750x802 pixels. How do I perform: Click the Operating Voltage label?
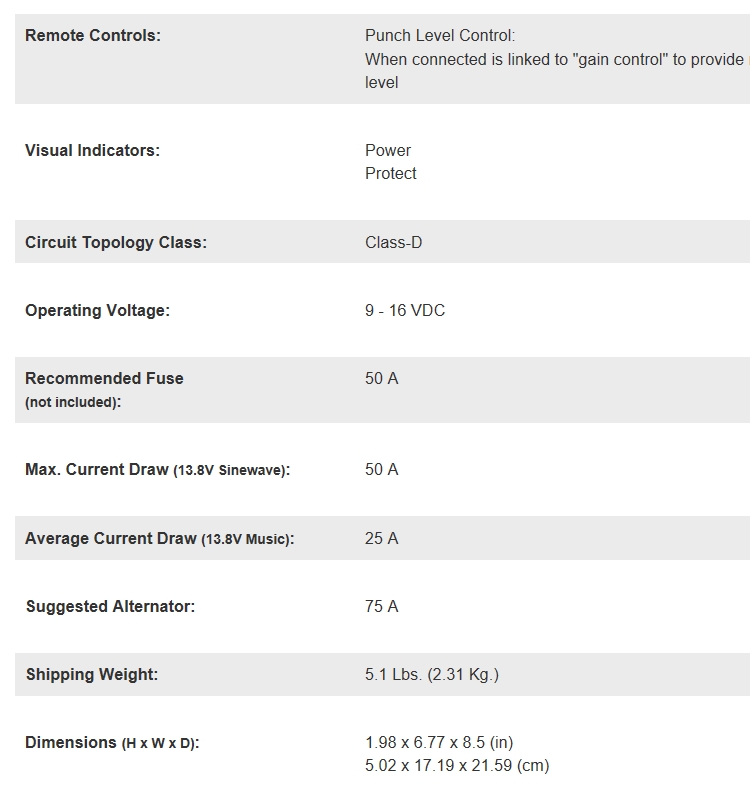[97, 311]
